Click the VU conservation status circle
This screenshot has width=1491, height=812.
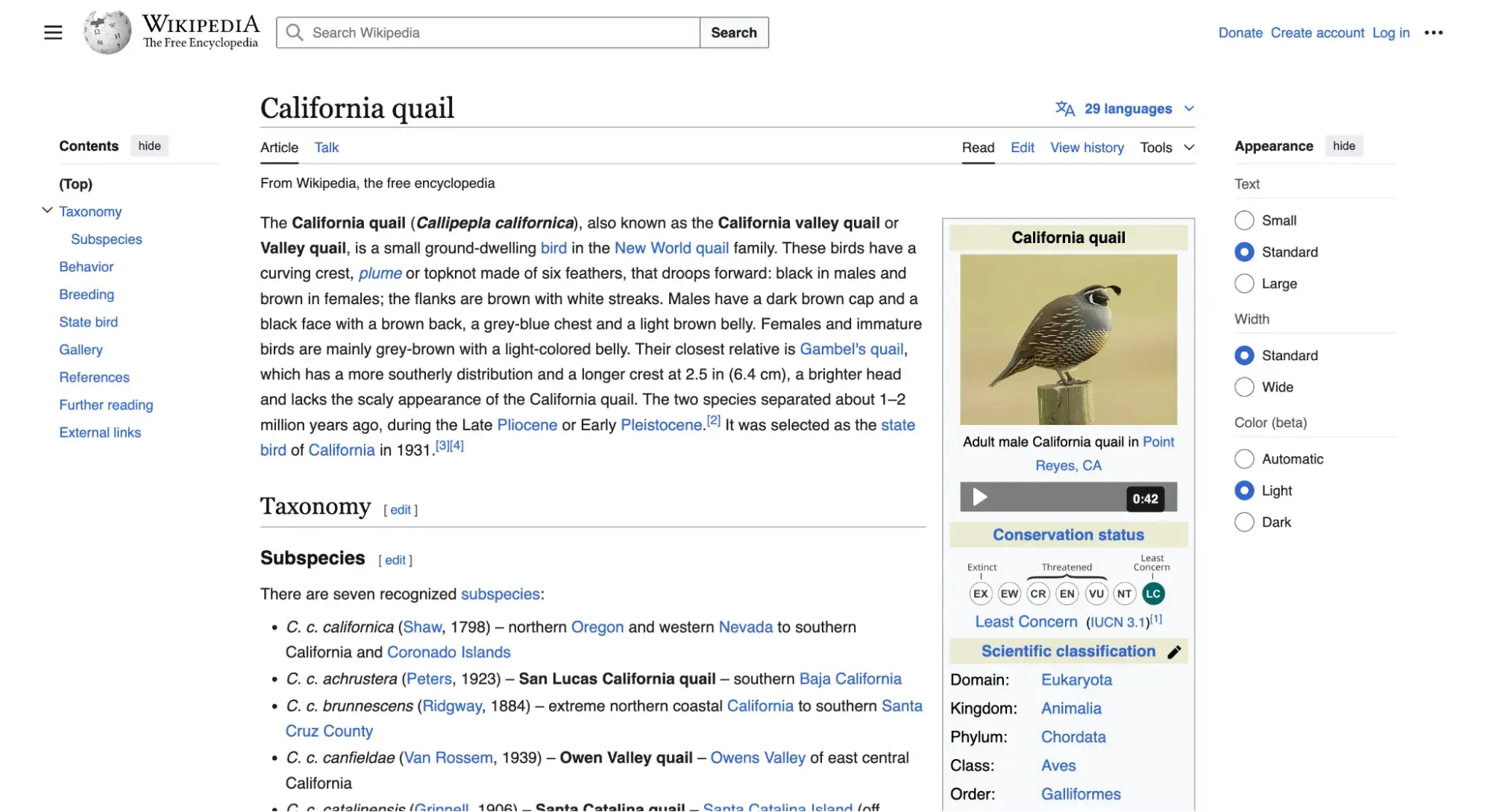tap(1096, 594)
